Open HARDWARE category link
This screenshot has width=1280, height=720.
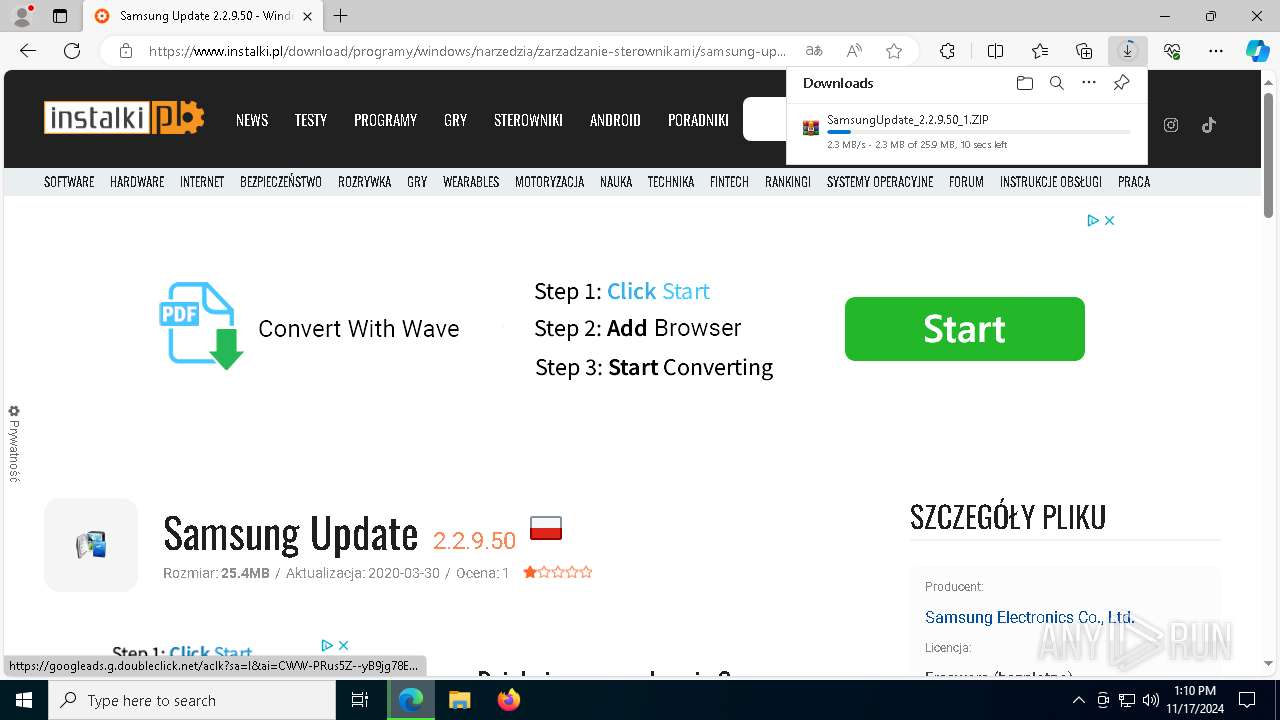pyautogui.click(x=137, y=182)
